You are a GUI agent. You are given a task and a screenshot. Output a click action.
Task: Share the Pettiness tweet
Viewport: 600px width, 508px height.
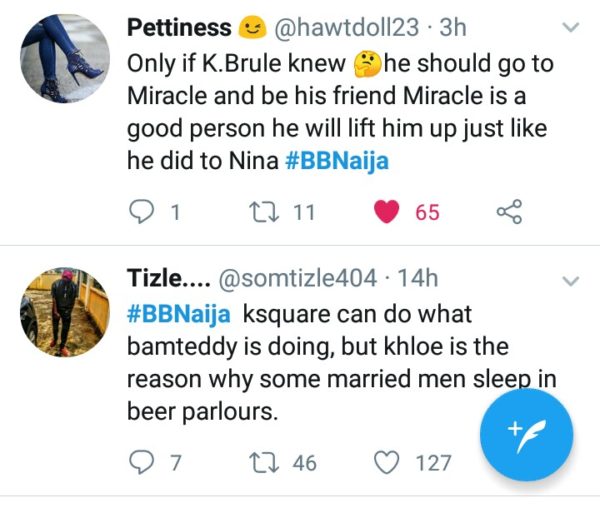tap(509, 212)
